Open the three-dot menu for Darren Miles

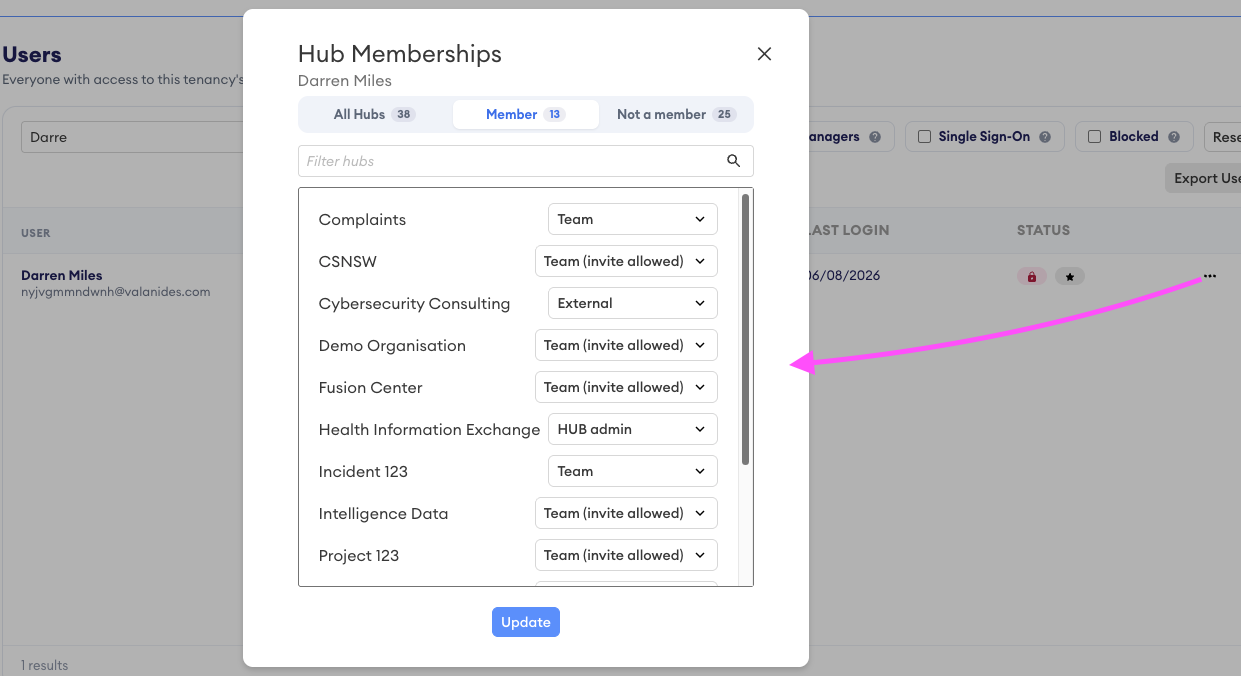pos(1210,276)
